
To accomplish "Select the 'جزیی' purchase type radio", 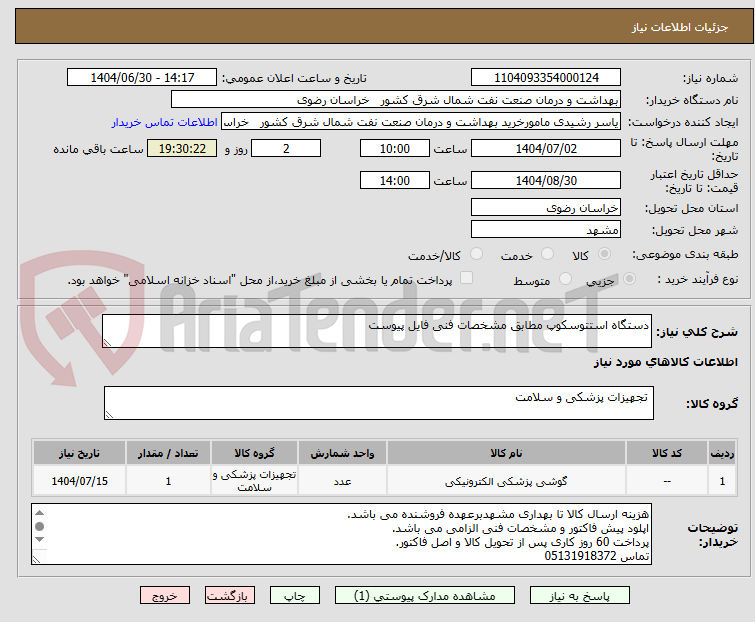I will coord(629,278).
